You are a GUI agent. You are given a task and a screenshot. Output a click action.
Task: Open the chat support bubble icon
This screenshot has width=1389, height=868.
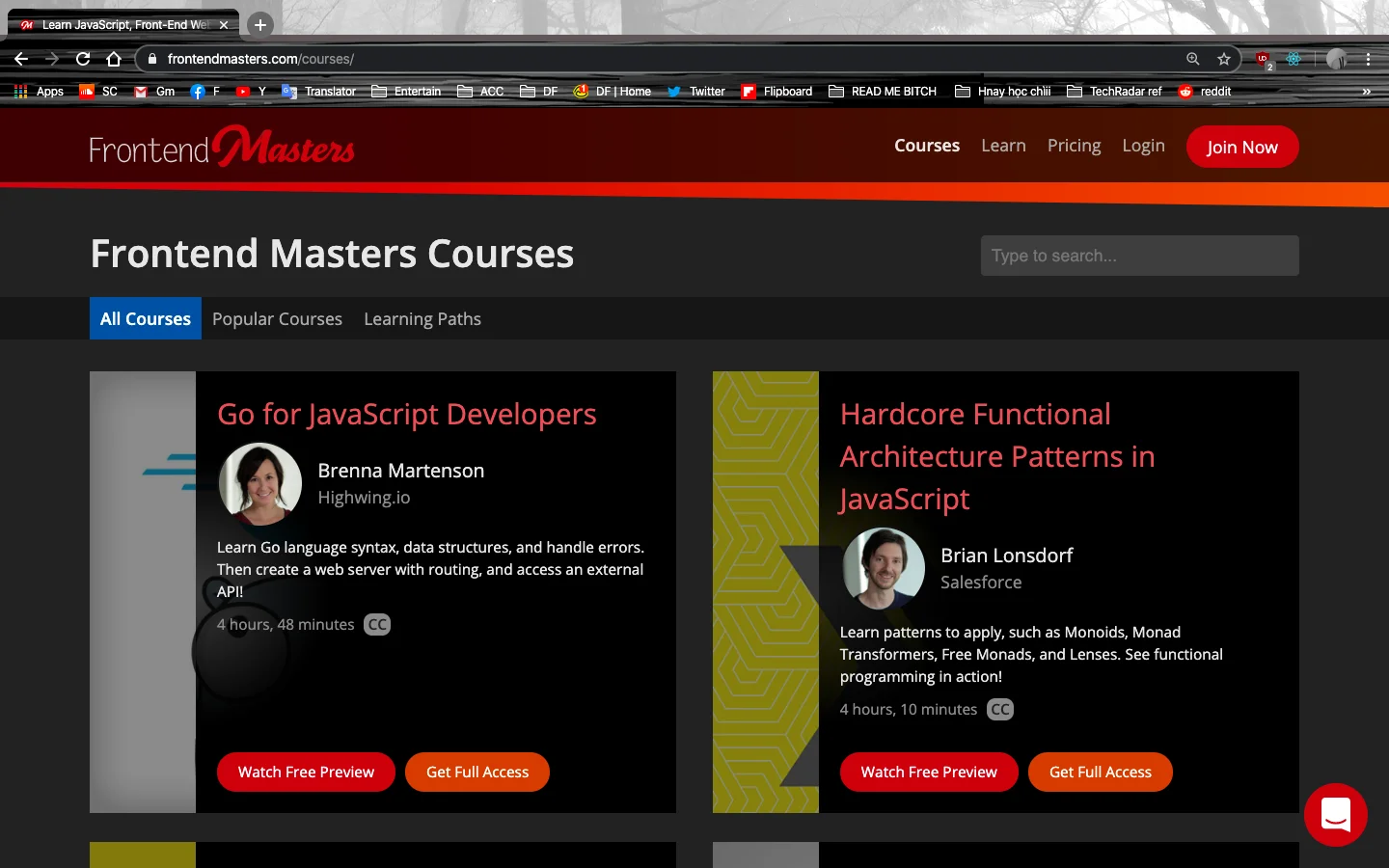pyautogui.click(x=1336, y=815)
